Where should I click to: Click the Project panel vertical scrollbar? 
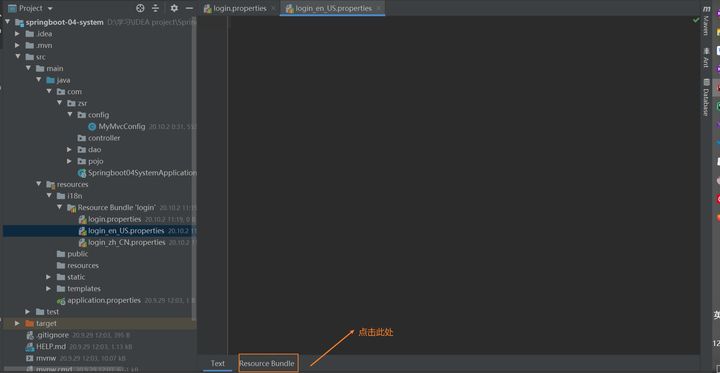[194, 168]
